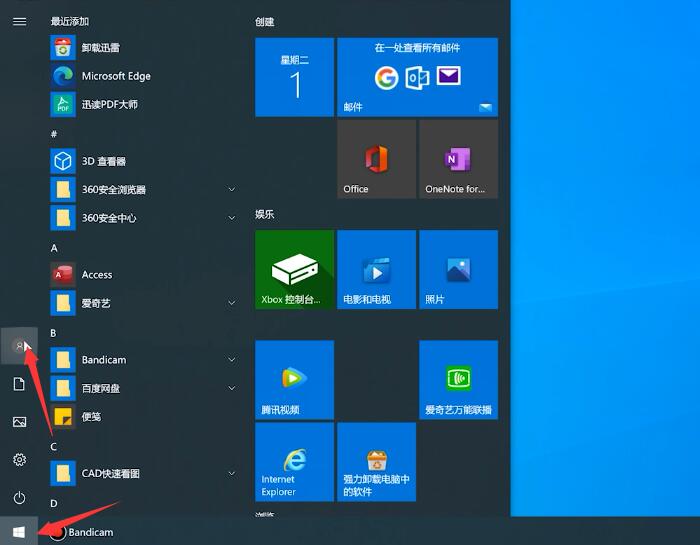Open the calendar tile showing 星期二 1
The width and height of the screenshot is (700, 545).
coord(294,77)
